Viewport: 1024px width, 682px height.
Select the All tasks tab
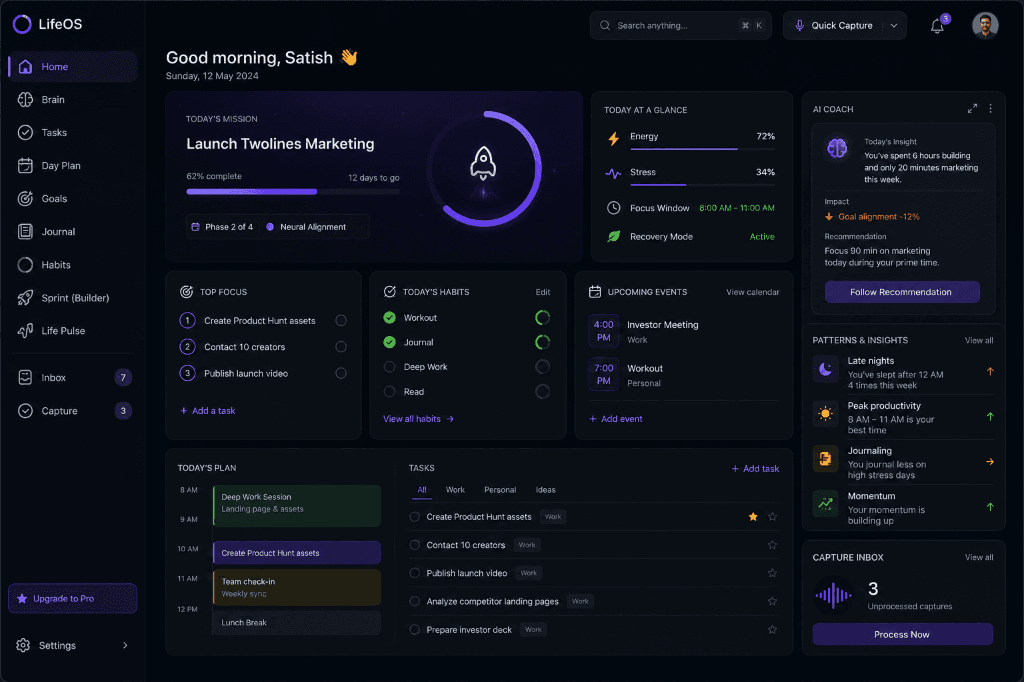[422, 490]
